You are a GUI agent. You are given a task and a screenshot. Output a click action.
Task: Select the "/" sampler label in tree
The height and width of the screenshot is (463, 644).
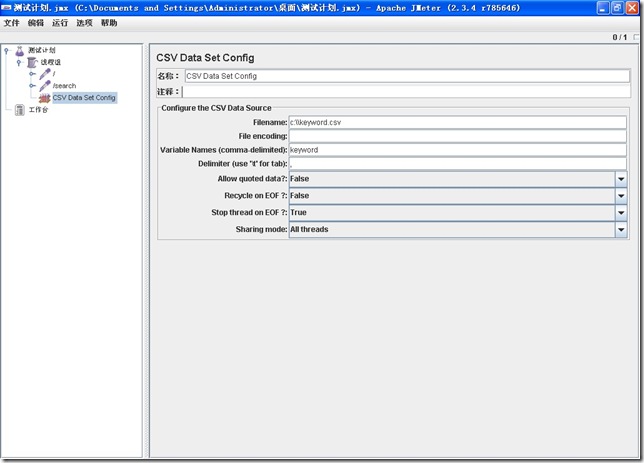[54, 74]
